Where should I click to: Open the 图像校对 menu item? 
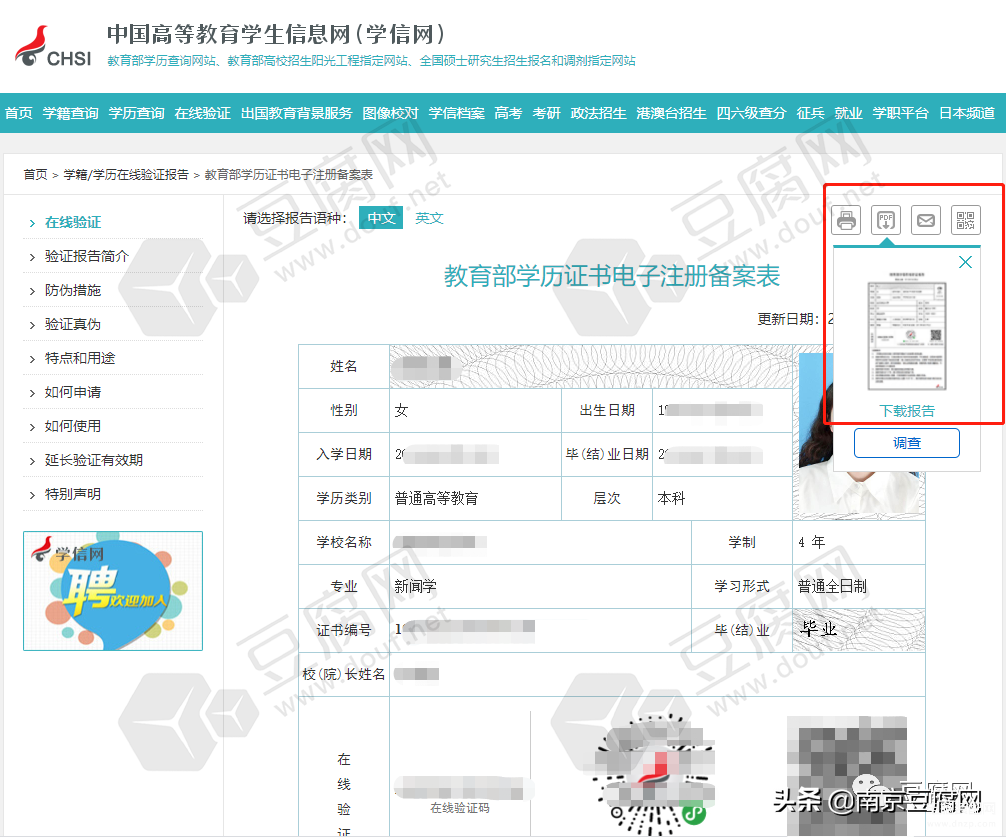[x=390, y=114]
